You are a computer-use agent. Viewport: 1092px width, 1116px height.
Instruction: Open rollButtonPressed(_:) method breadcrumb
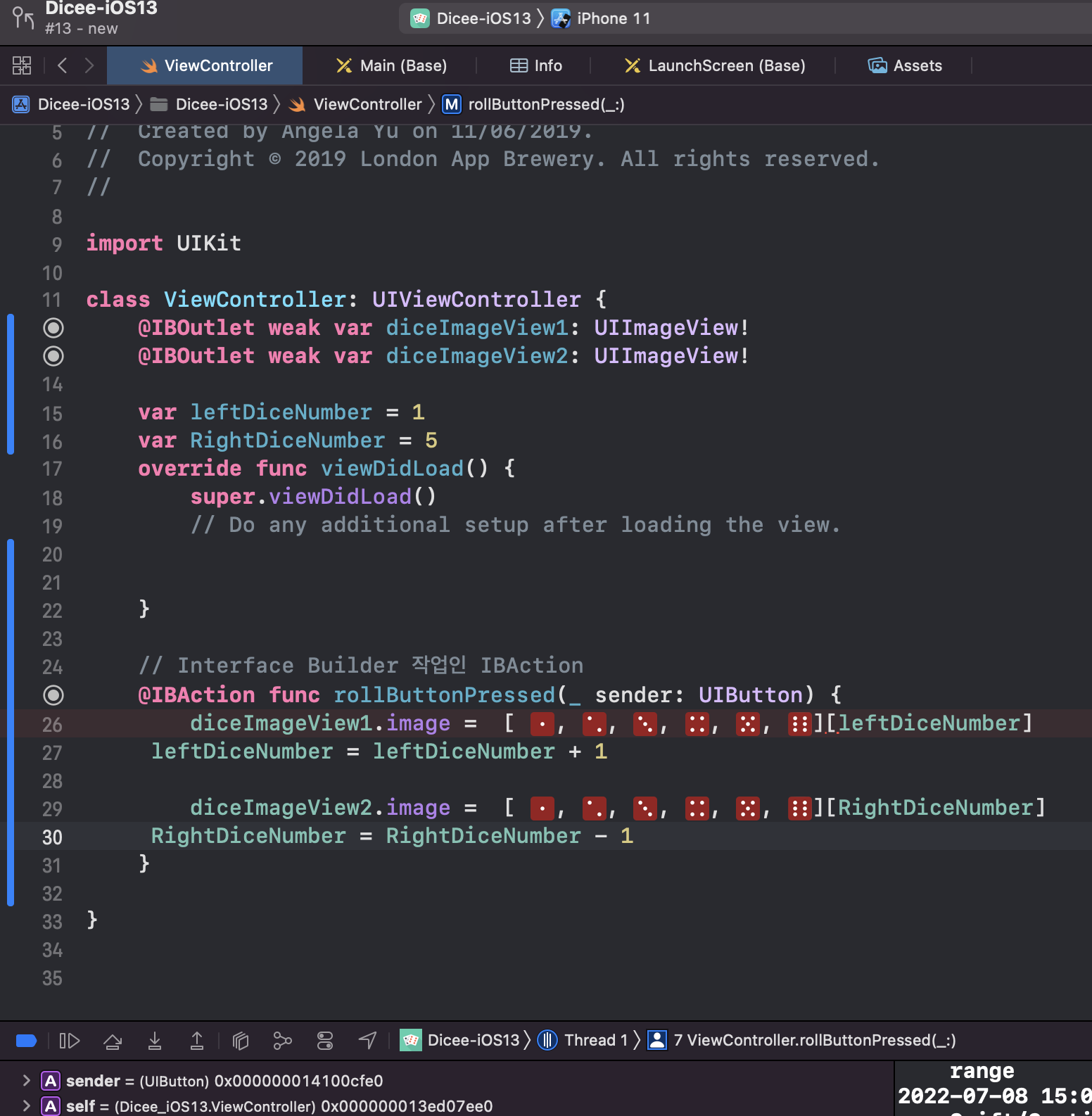(533, 104)
